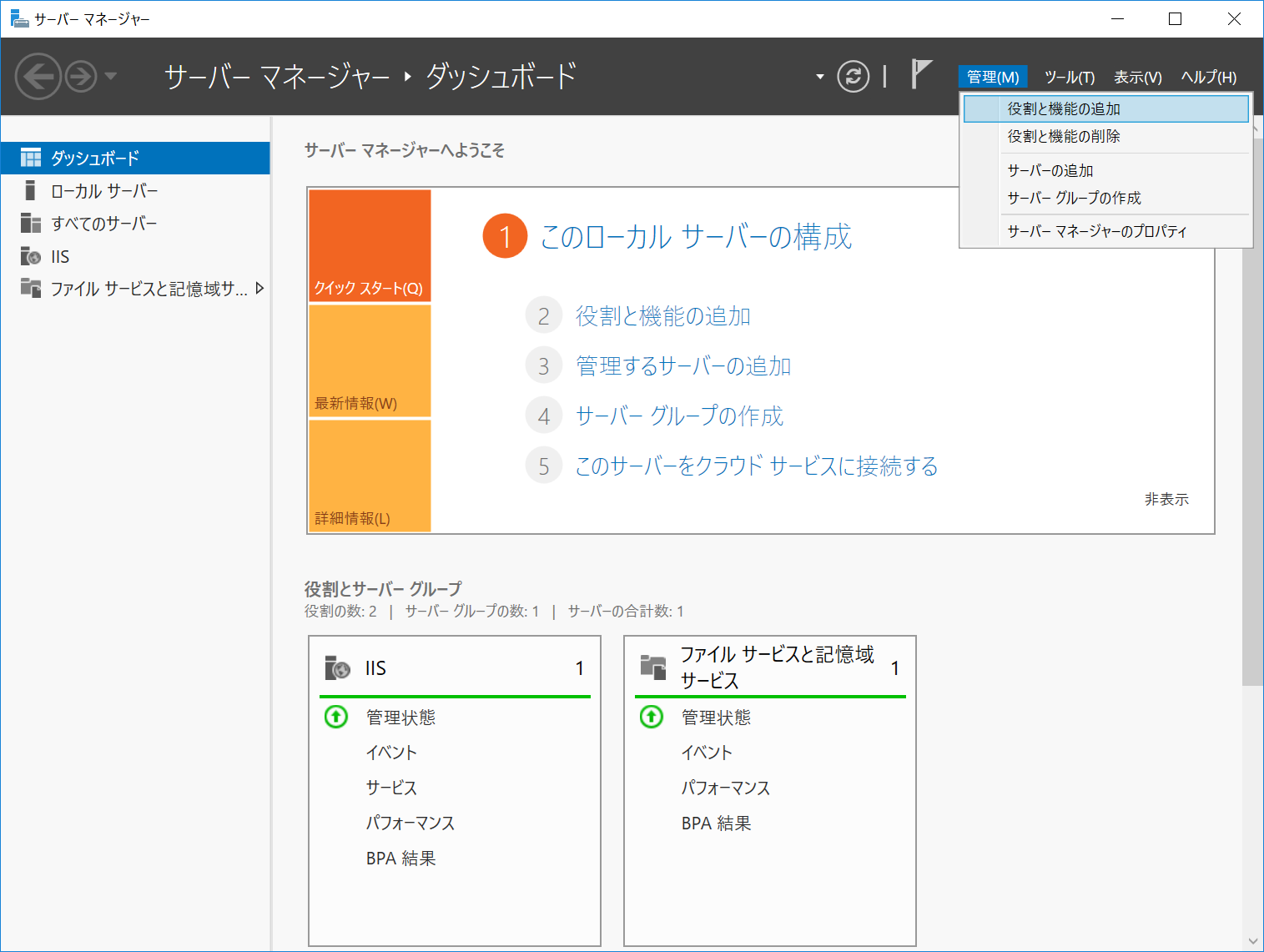Click パフォーマンス in the IIS tile

click(x=410, y=823)
